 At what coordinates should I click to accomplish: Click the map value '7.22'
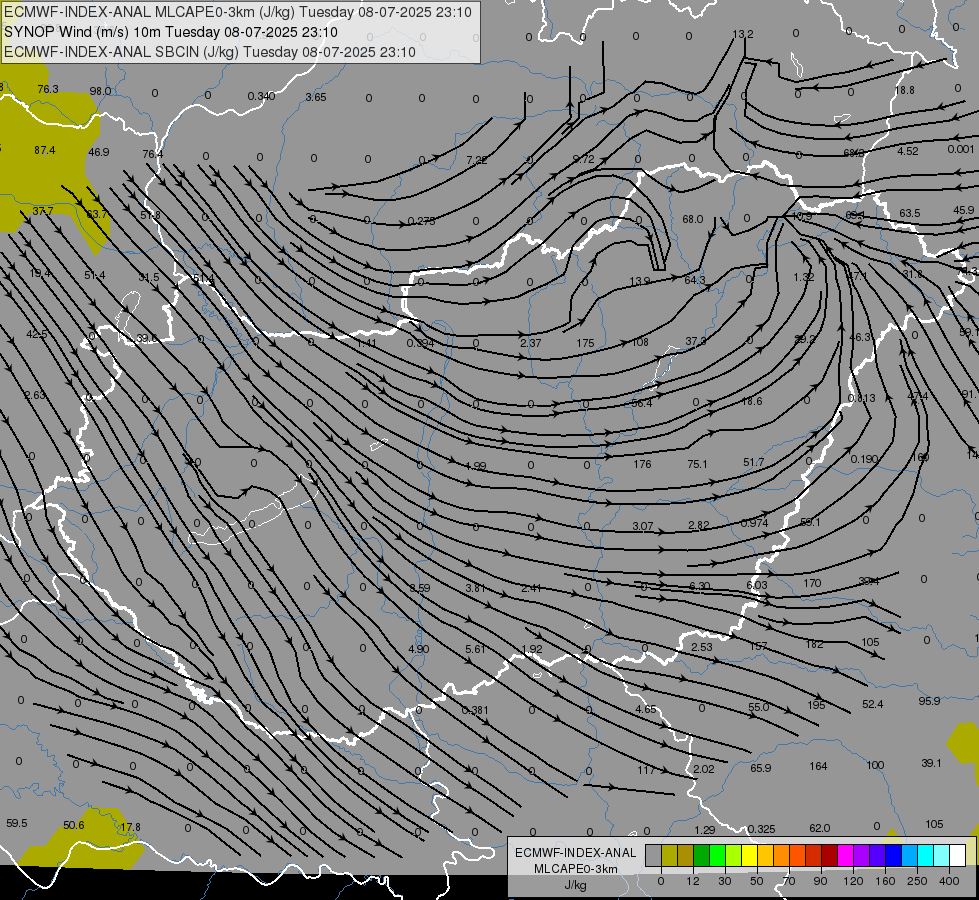pos(477,160)
